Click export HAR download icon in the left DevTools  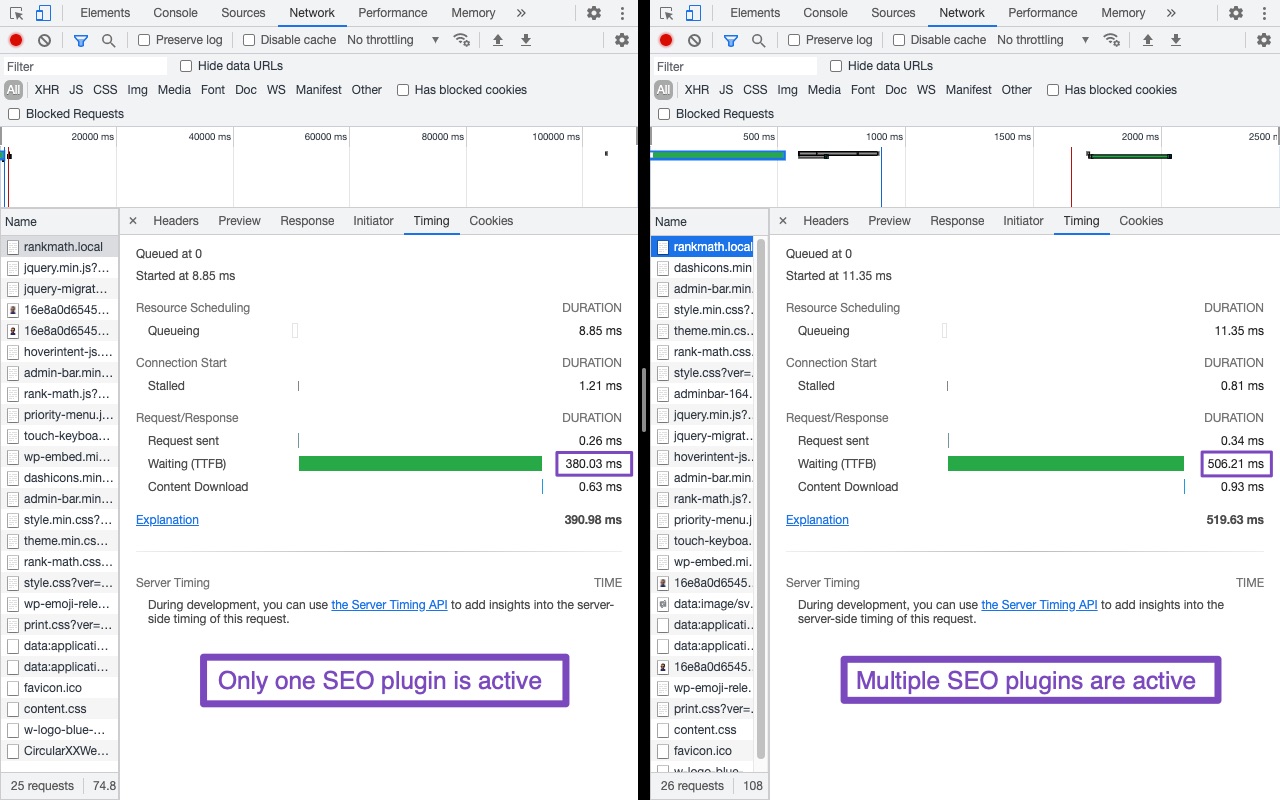tap(526, 40)
